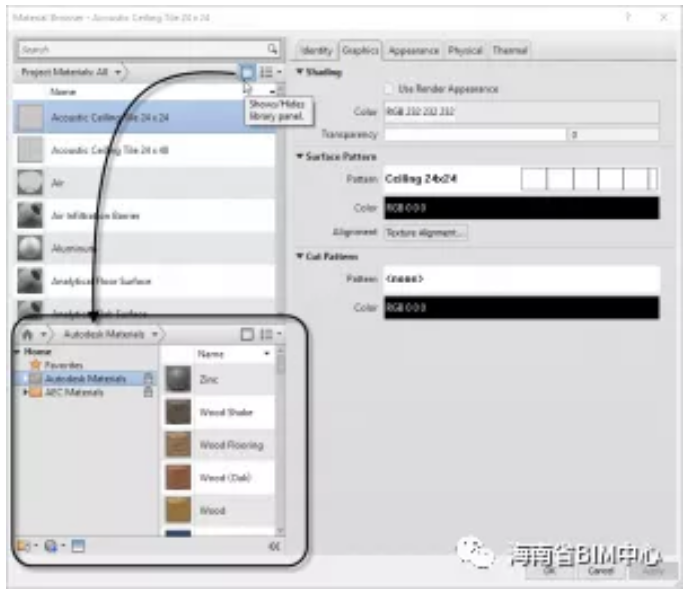Select the Wood material thumbnail
Image resolution: width=690 pixels, height=595 pixels.
[178, 510]
